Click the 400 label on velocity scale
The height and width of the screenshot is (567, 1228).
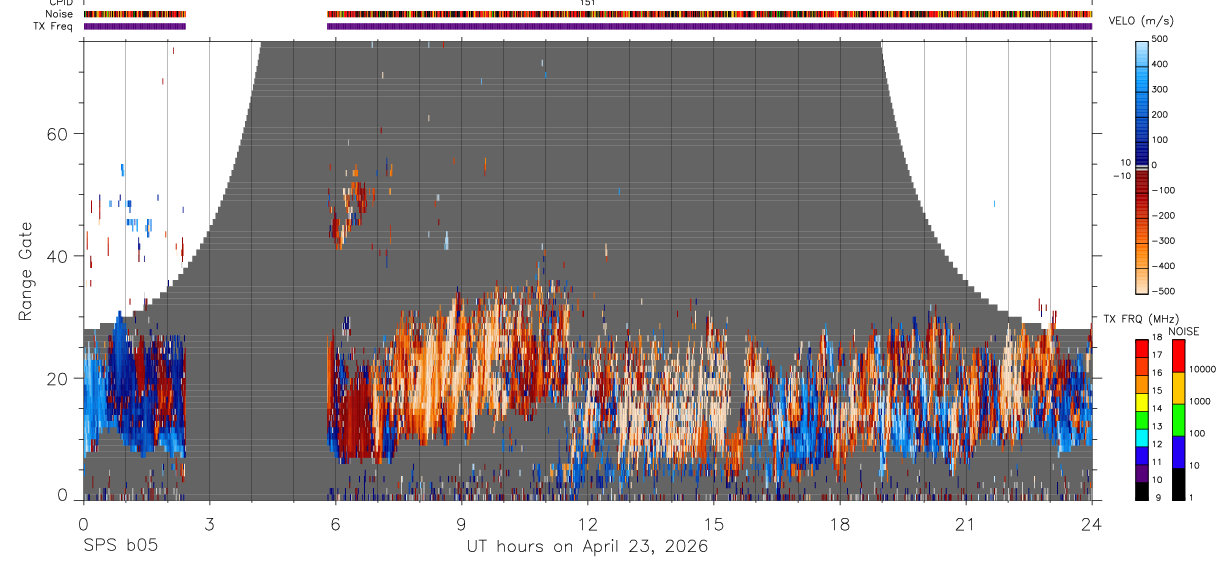coord(1160,64)
